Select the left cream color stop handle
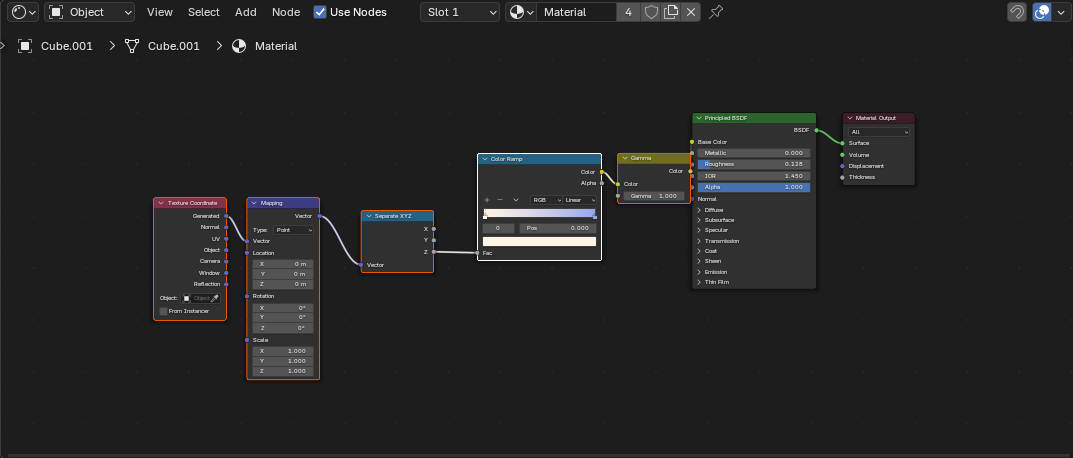Screen dimensions: 1073x458 (x=485, y=217)
